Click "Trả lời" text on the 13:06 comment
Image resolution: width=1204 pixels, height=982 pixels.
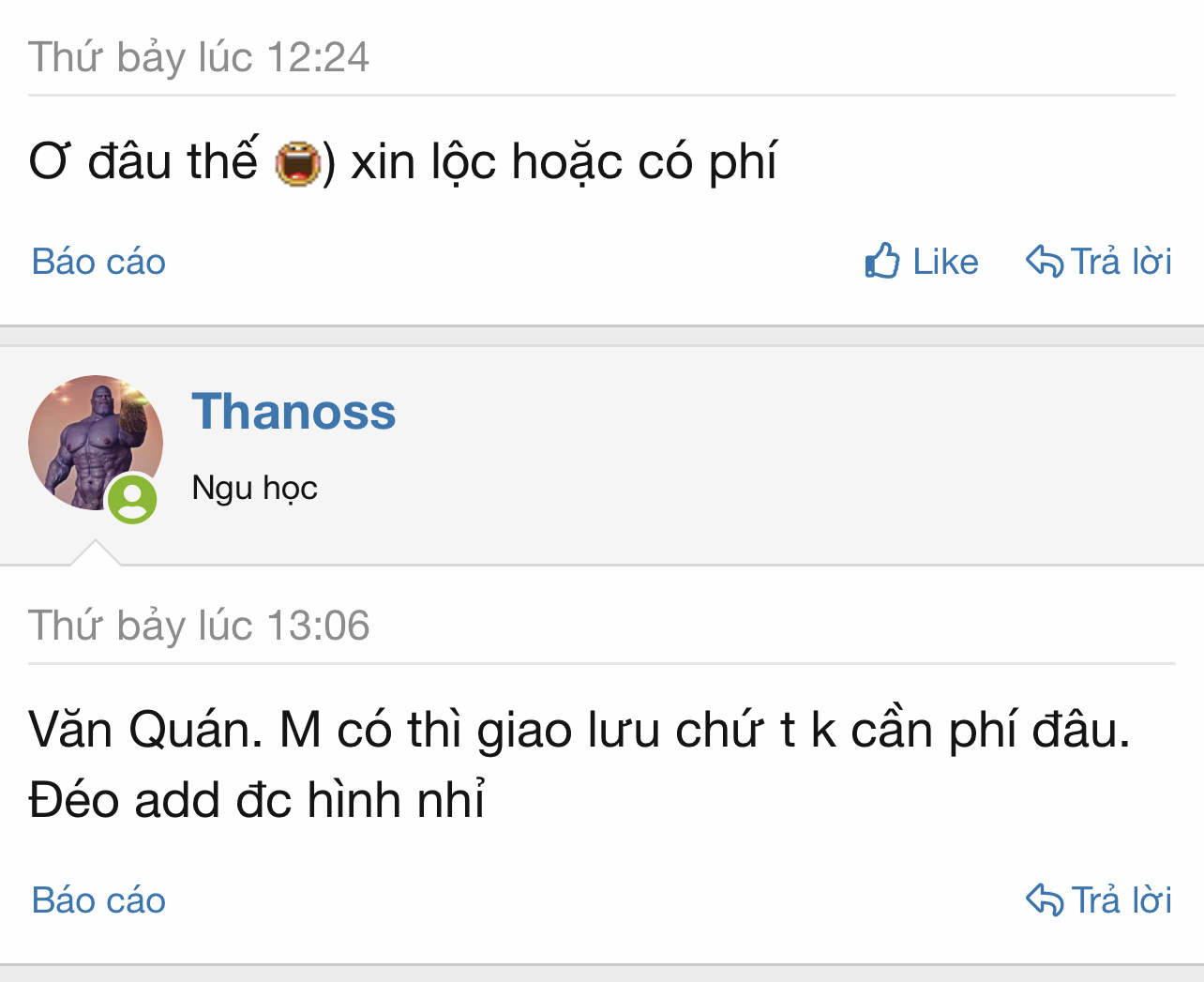1121,900
